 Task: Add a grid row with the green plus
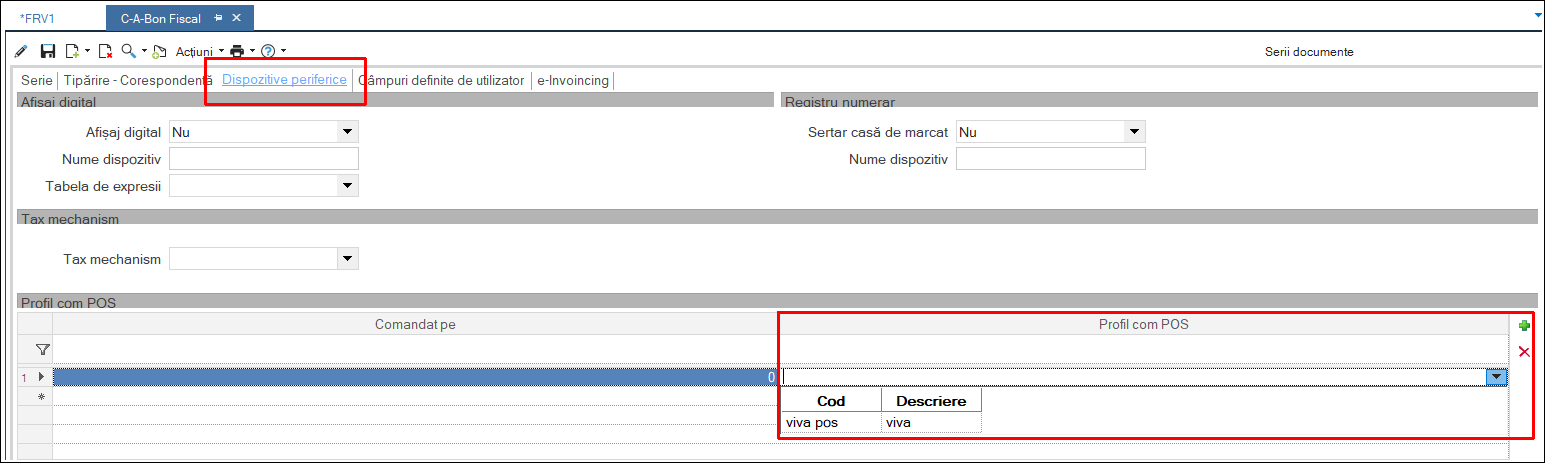pyautogui.click(x=1524, y=326)
